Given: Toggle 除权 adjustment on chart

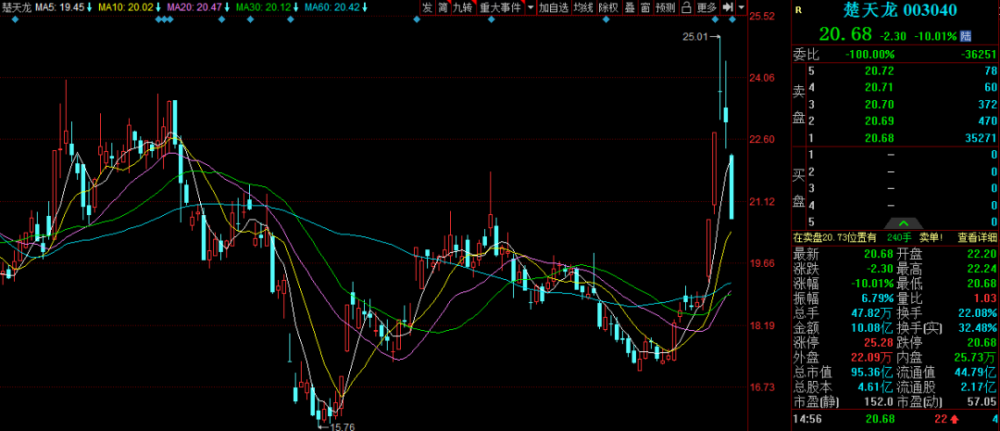Looking at the screenshot, I should 607,7.
